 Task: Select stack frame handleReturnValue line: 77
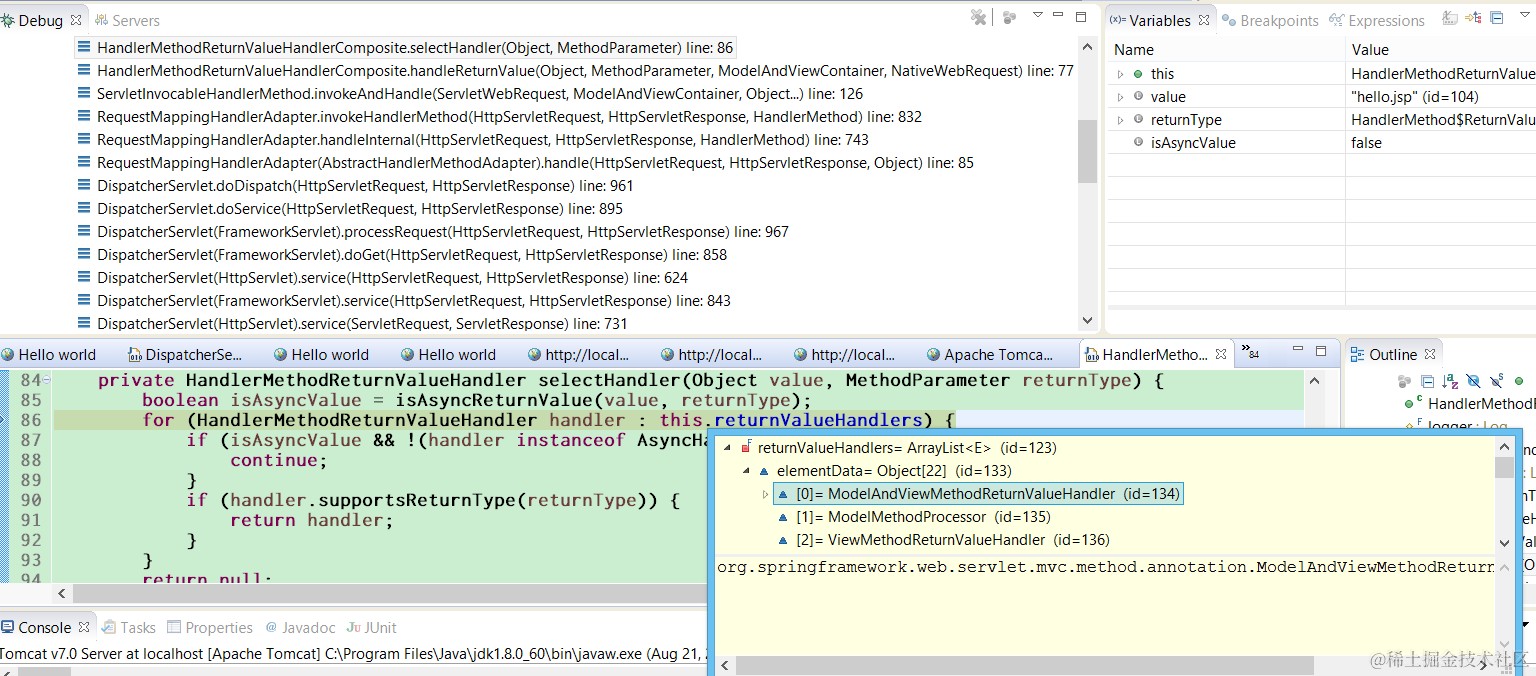(575, 71)
